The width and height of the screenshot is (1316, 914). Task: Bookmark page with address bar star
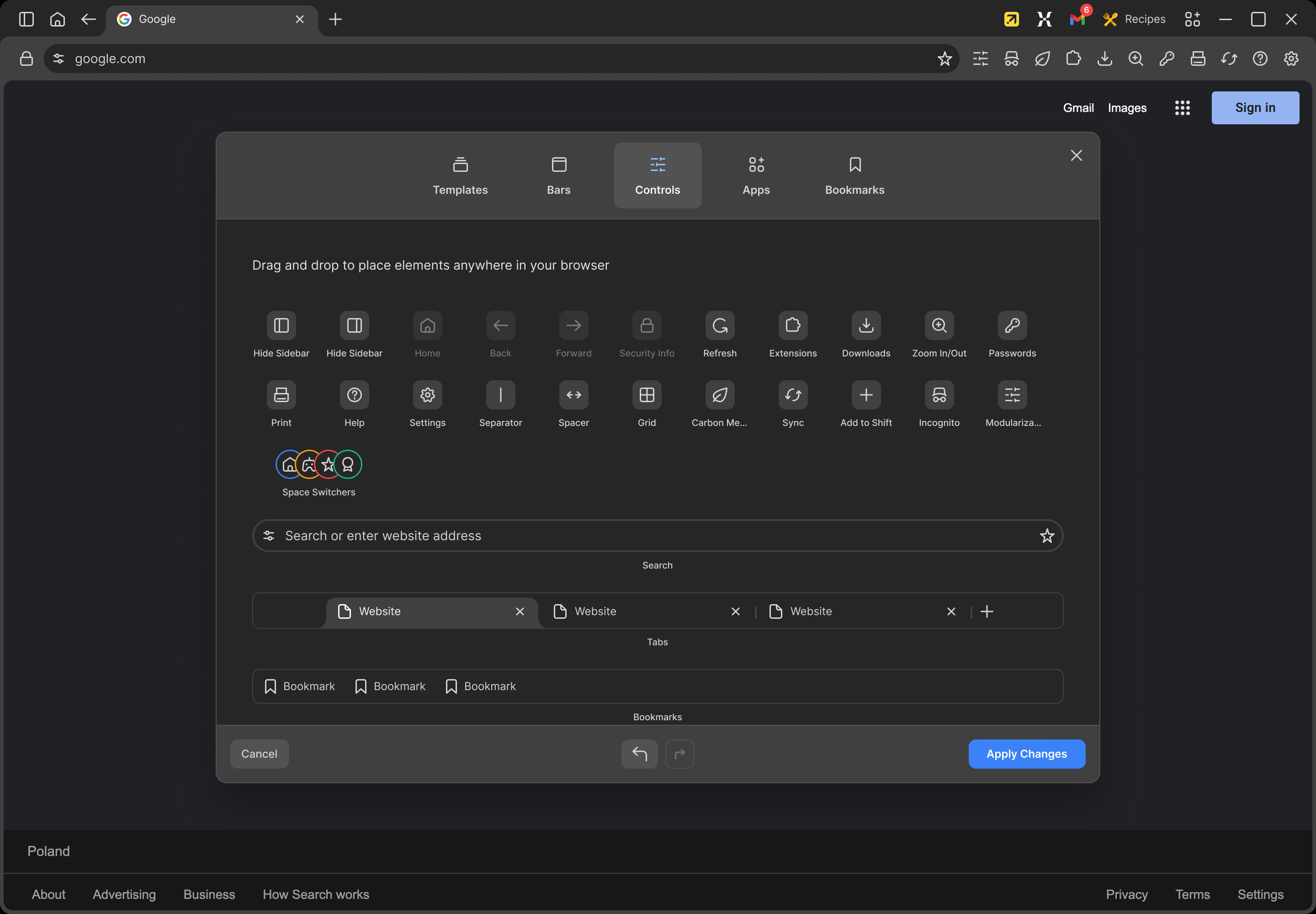945,58
